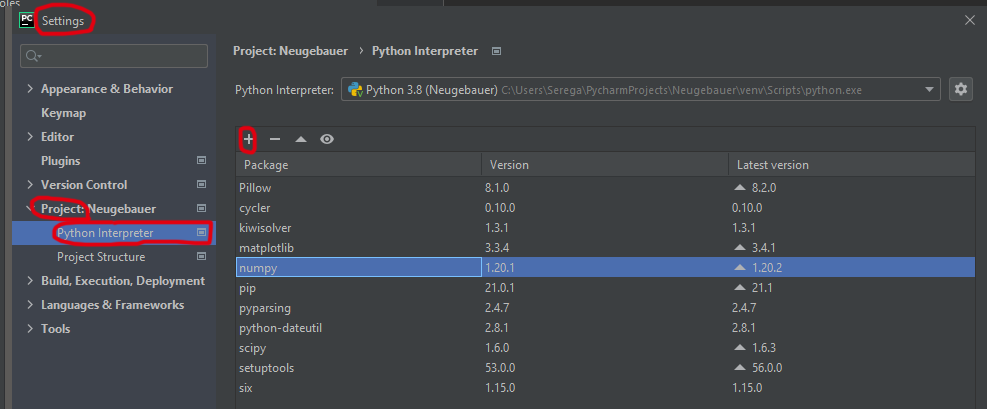Image resolution: width=987 pixels, height=409 pixels.
Task: Expand Appearance & Behavior section
Action: click(x=29, y=89)
